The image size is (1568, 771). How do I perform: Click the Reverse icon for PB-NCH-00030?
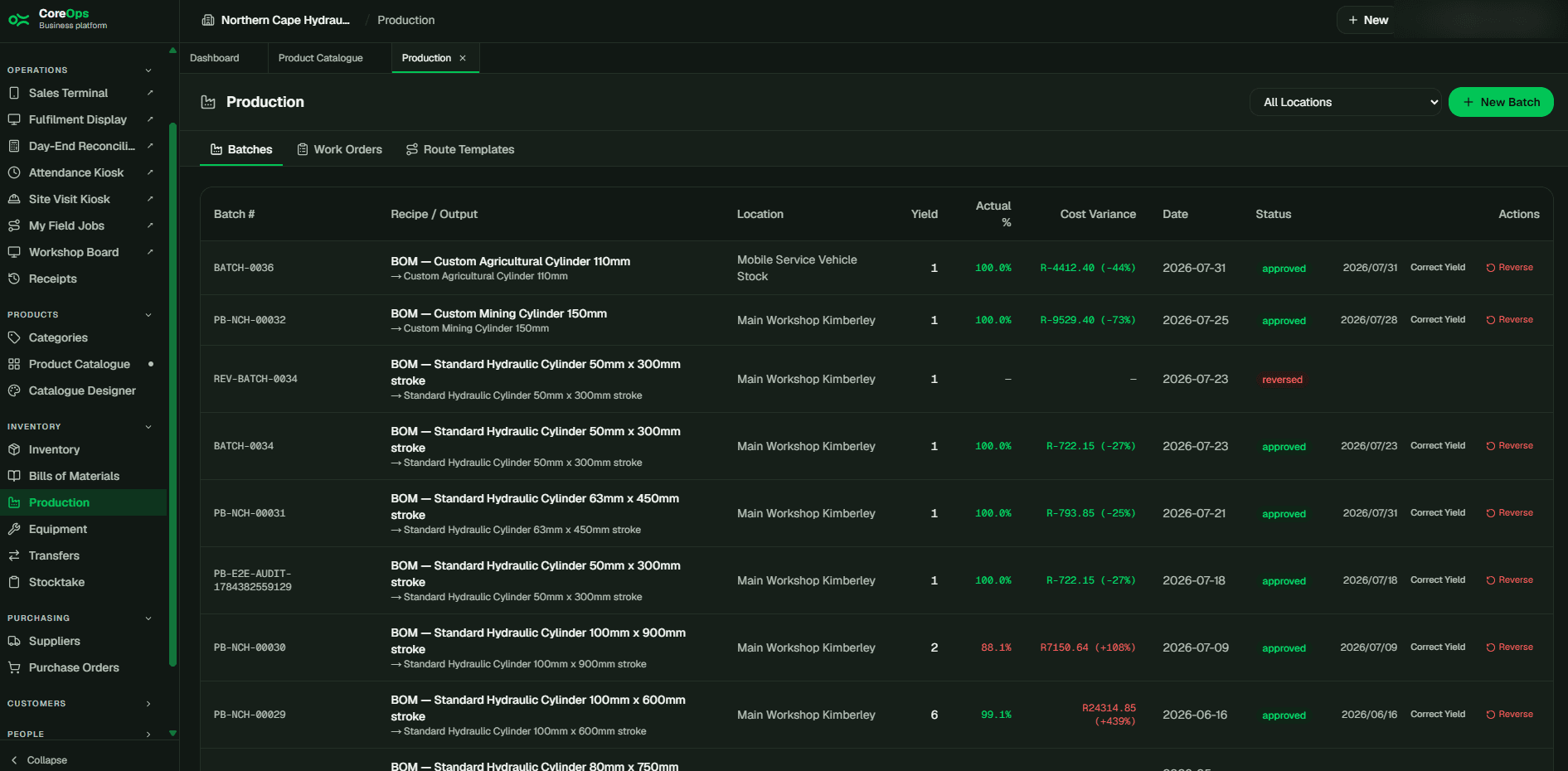[1491, 647]
